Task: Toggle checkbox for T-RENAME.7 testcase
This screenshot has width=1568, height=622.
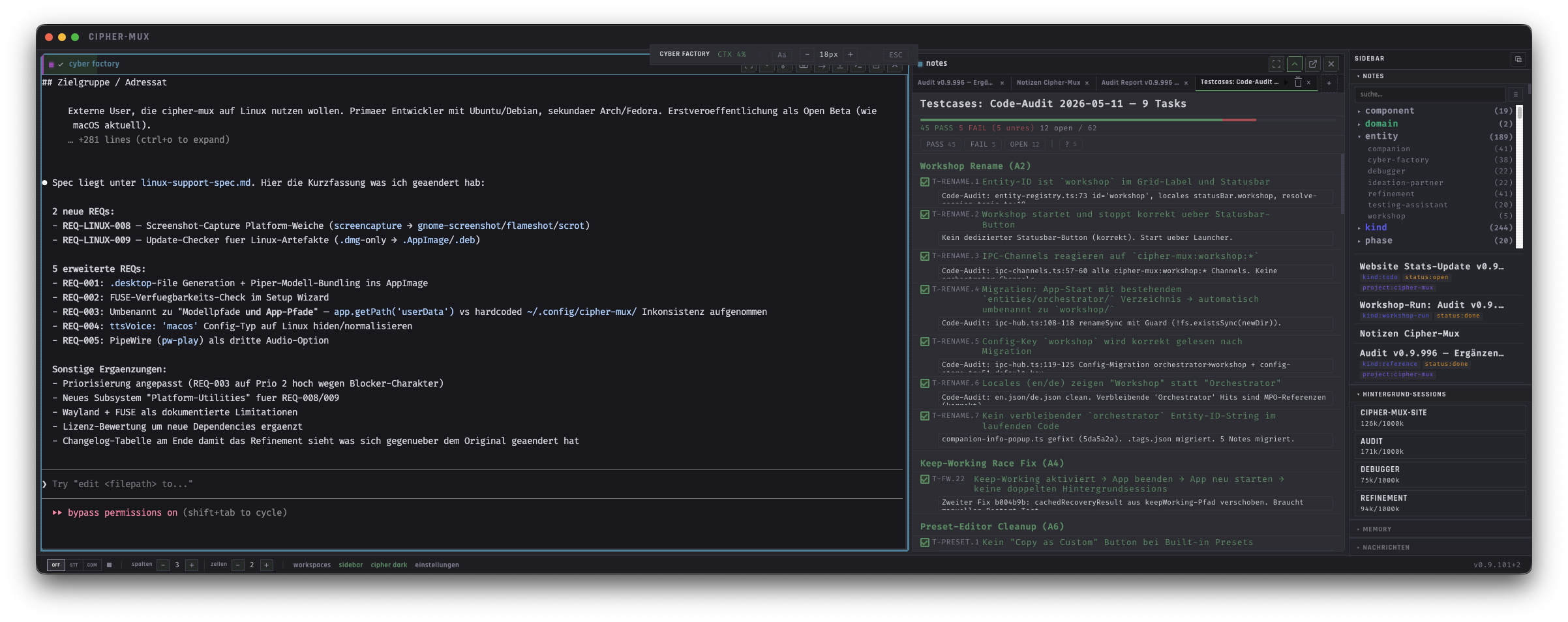Action: coord(924,416)
